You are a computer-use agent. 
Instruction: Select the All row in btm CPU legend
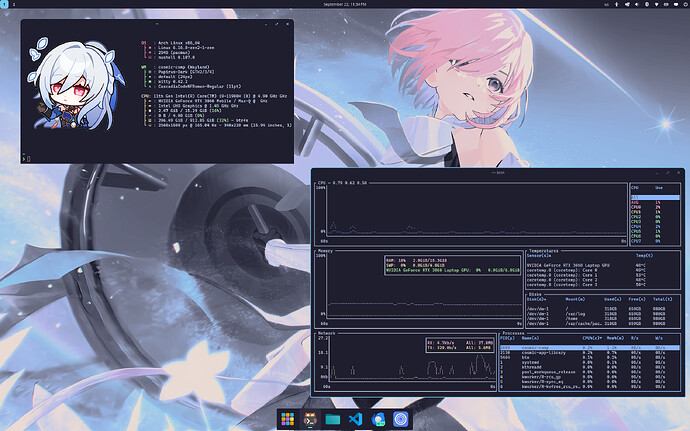pyautogui.click(x=655, y=198)
